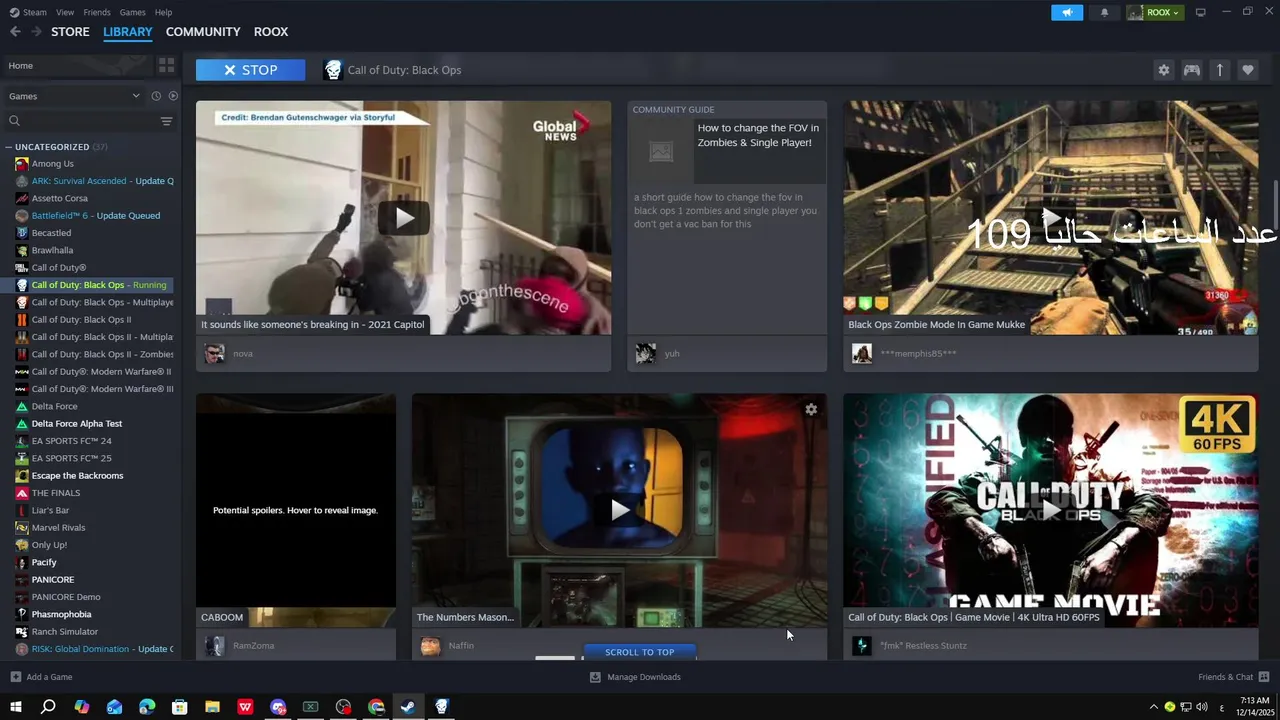Image resolution: width=1280 pixels, height=720 pixels.
Task: Open Manage Downloads
Action: click(635, 677)
